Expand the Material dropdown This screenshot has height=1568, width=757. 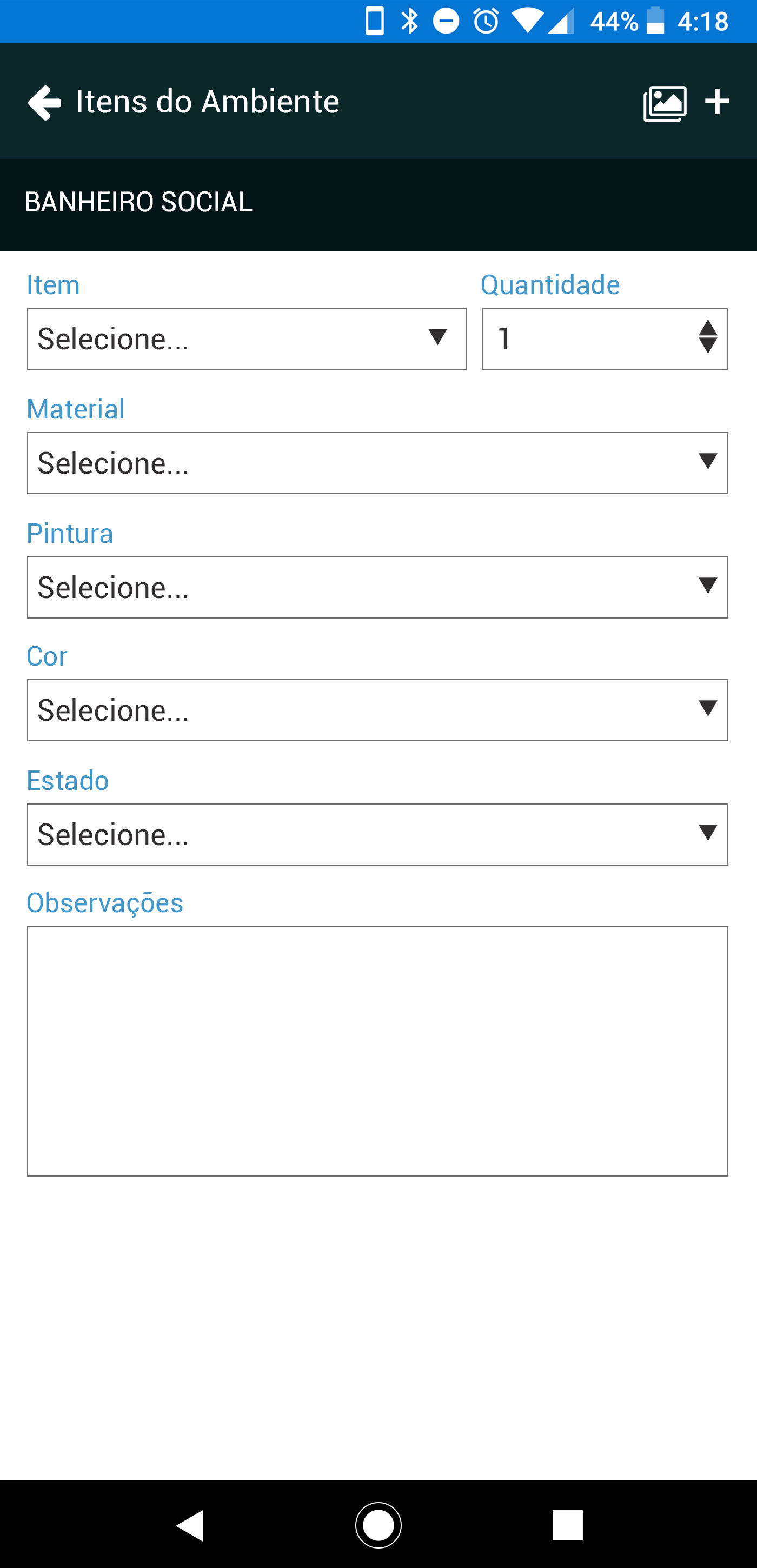point(377,463)
